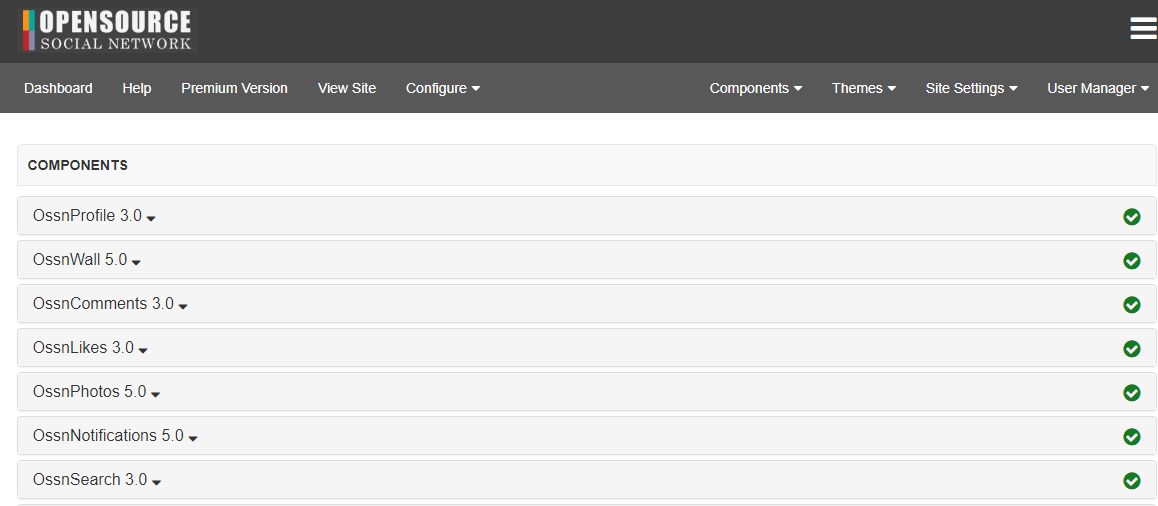Viewport: 1158px width, 506px height.
Task: Expand the OssnComments 3.0 row
Action: click(110, 304)
